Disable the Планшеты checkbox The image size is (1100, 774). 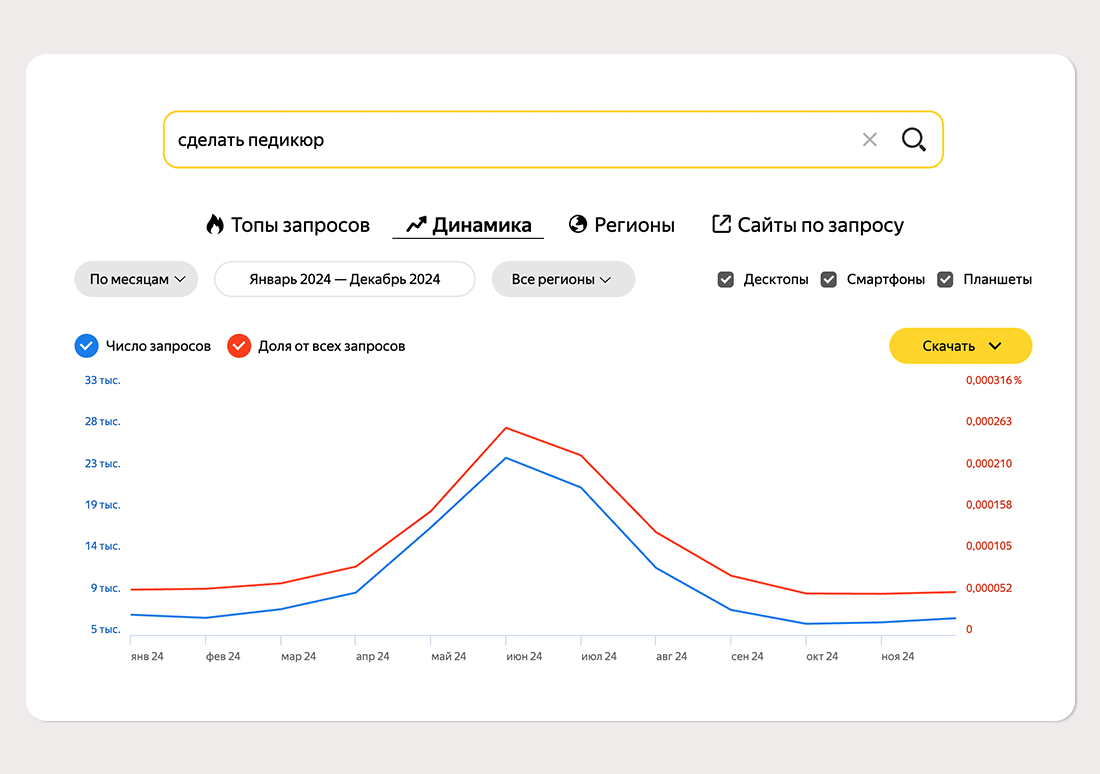945,280
